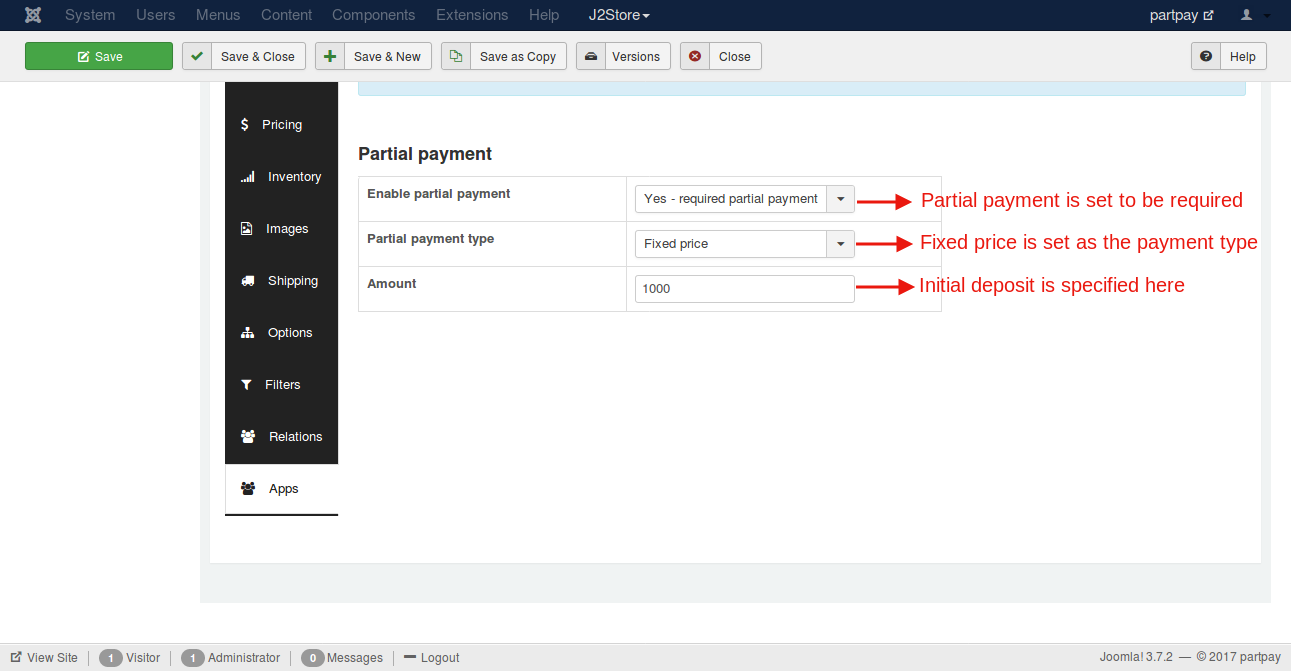The width and height of the screenshot is (1291, 671).
Task: Click the checkmark icon on Save & Close
Action: pos(197,56)
